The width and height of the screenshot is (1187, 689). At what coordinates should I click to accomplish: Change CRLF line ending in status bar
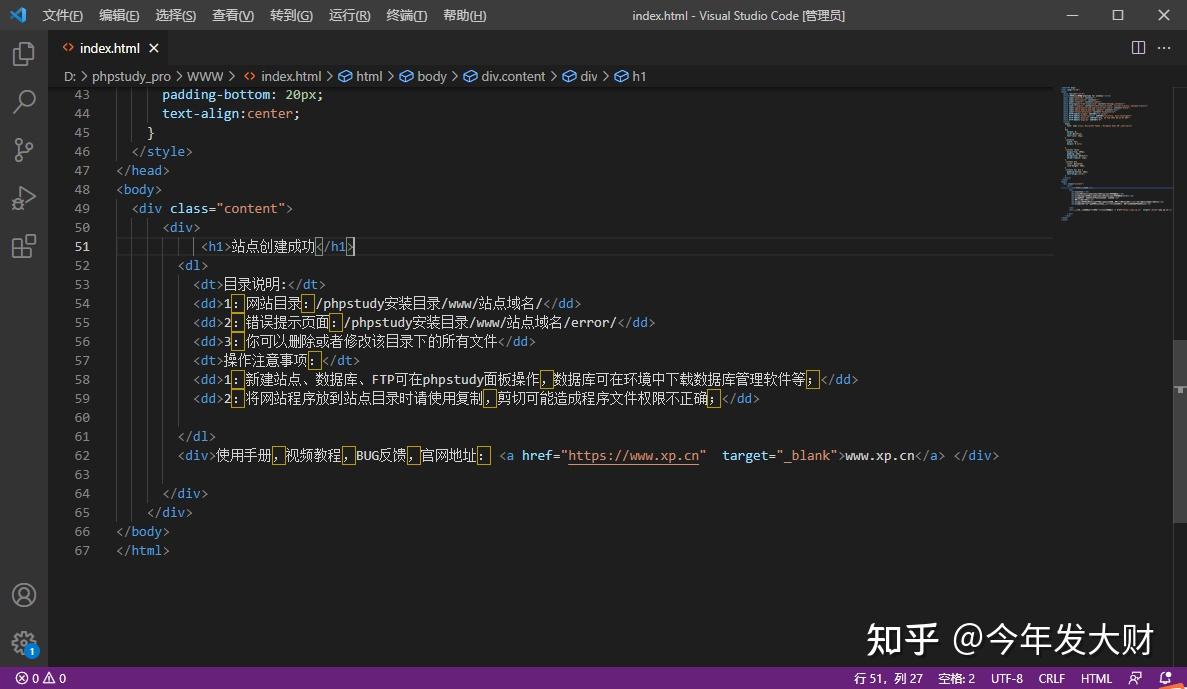click(1051, 677)
